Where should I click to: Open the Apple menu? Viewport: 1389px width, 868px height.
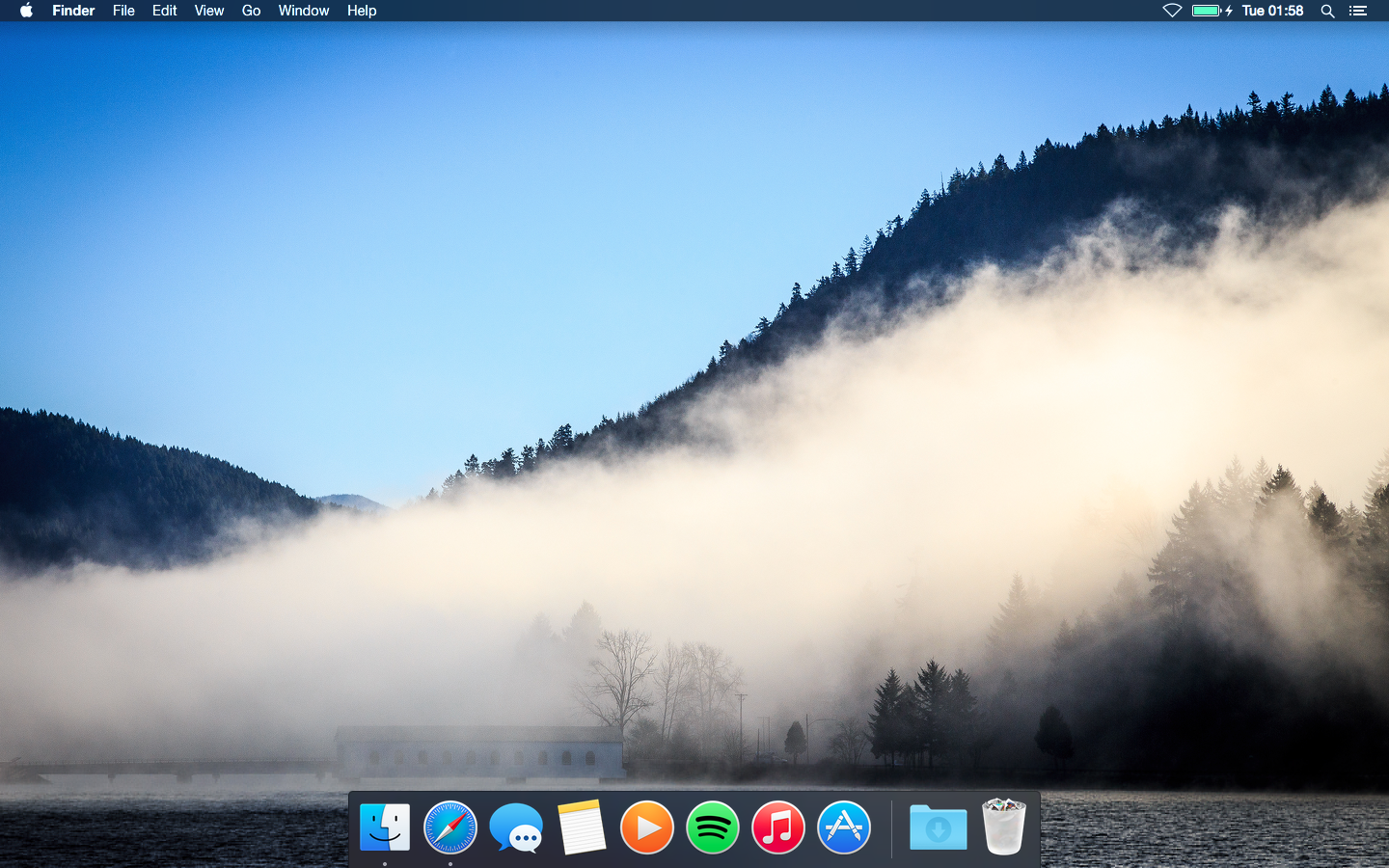26,11
